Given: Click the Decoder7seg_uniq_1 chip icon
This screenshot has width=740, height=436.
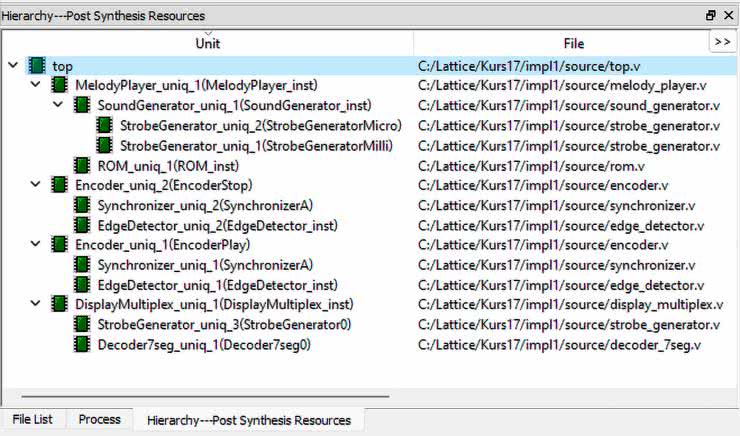Looking at the screenshot, I should pyautogui.click(x=82, y=345).
